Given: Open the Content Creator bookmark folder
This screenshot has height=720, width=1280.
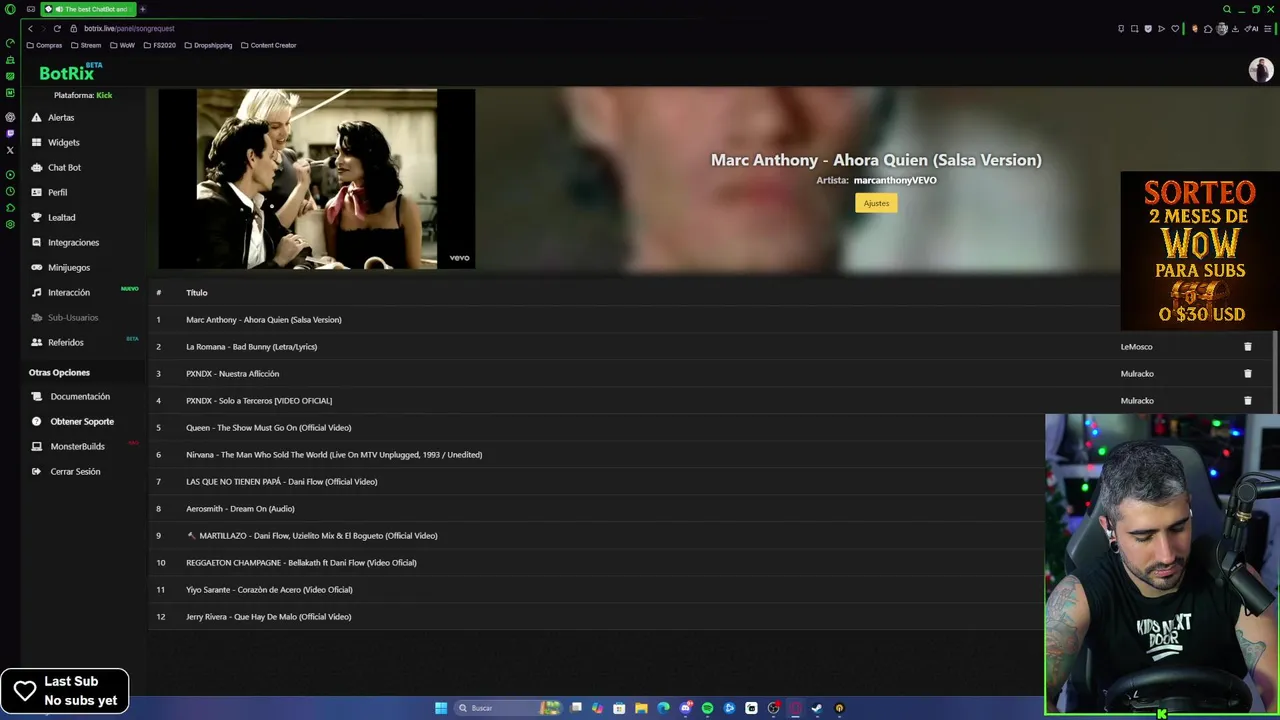Looking at the screenshot, I should pyautogui.click(x=268, y=45).
